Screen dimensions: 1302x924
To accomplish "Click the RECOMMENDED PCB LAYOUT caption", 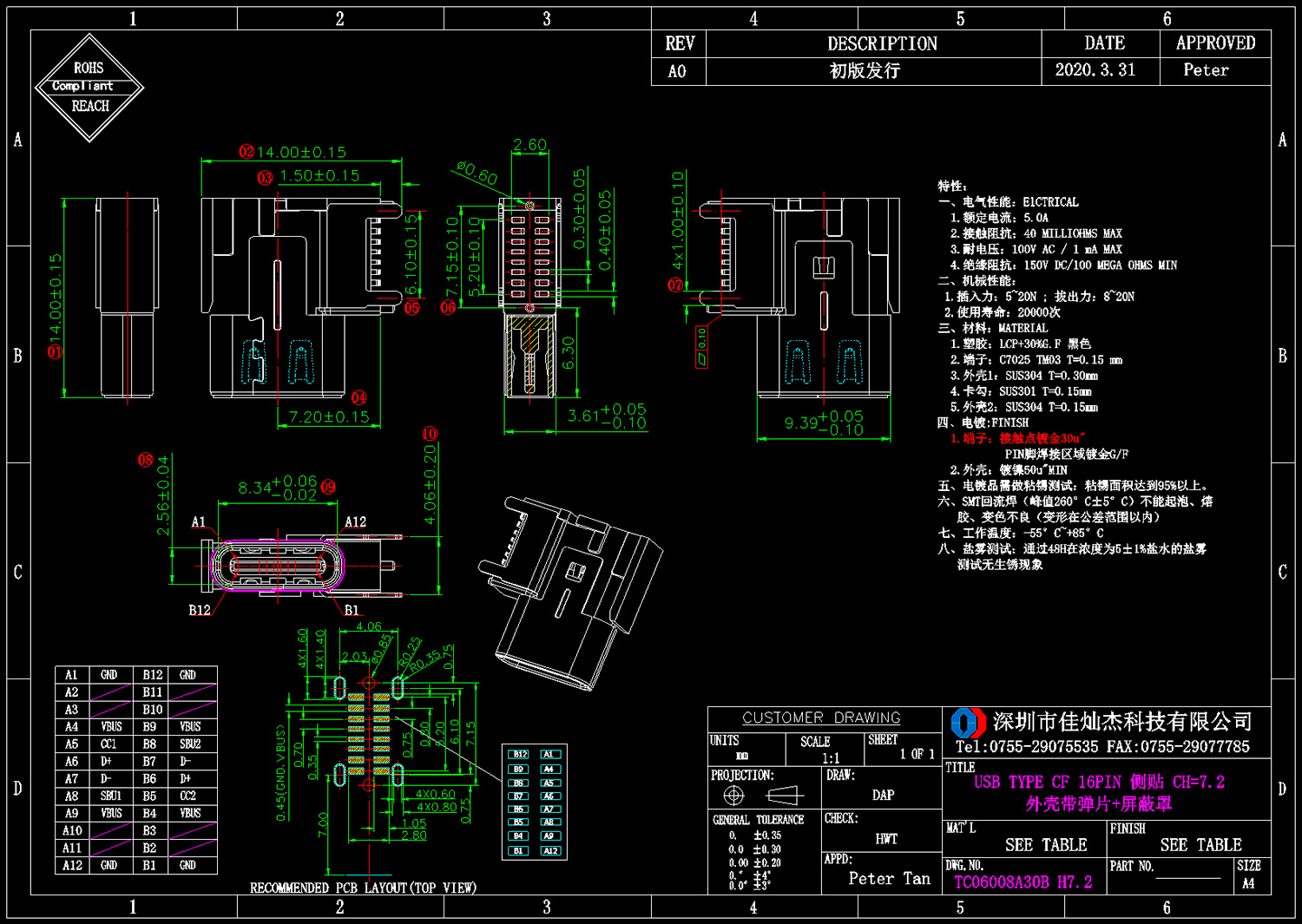I will [x=363, y=888].
